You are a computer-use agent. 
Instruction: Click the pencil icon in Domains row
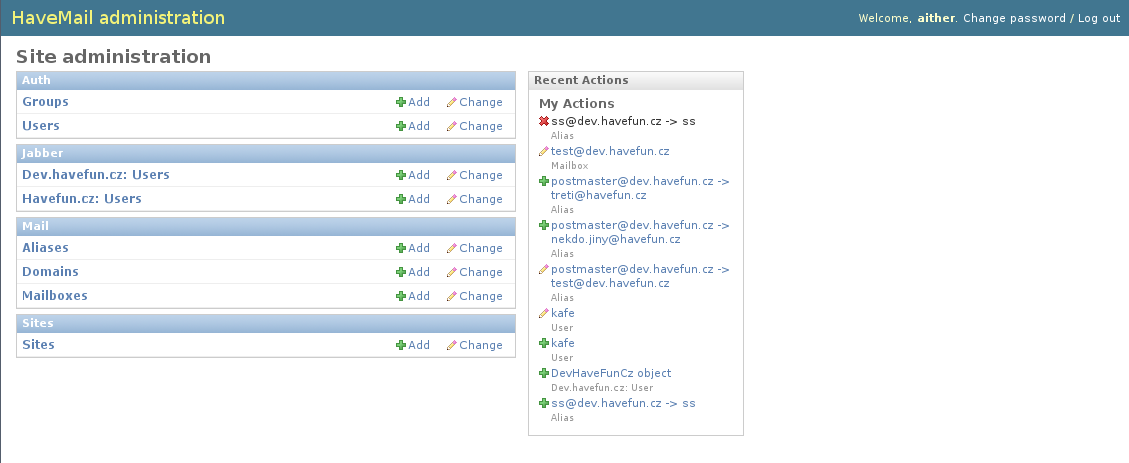pyautogui.click(x=451, y=272)
